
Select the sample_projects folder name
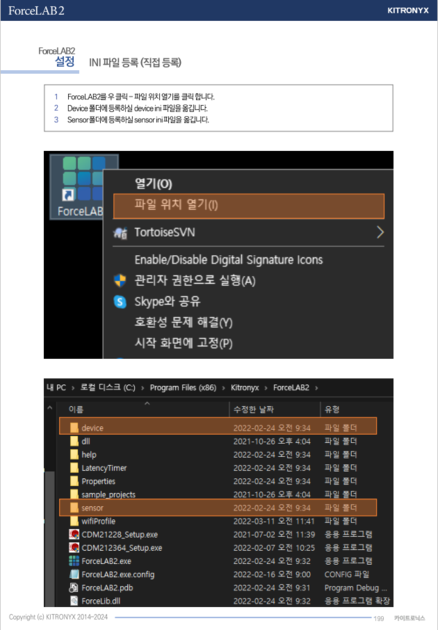pos(108,495)
